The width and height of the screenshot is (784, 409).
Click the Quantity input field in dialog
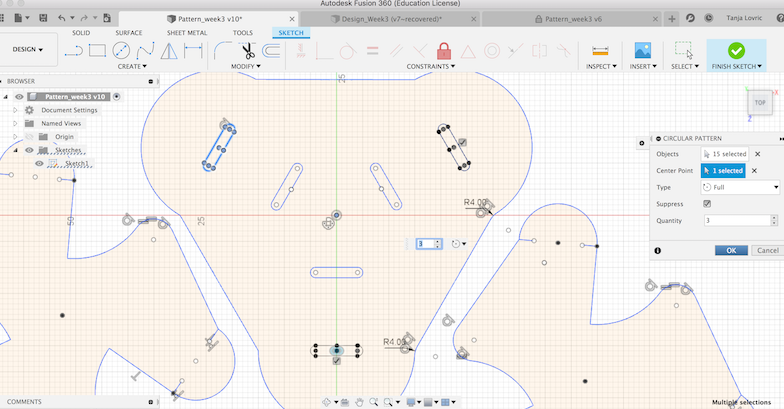(738, 220)
